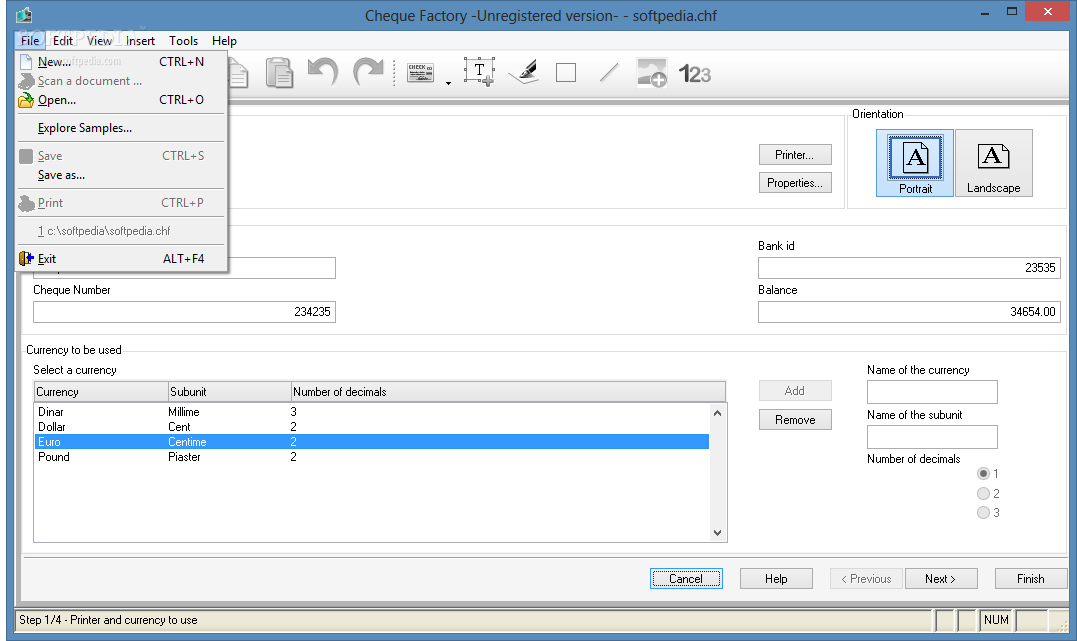Click the Finish button
1077x641 pixels.
point(1030,578)
